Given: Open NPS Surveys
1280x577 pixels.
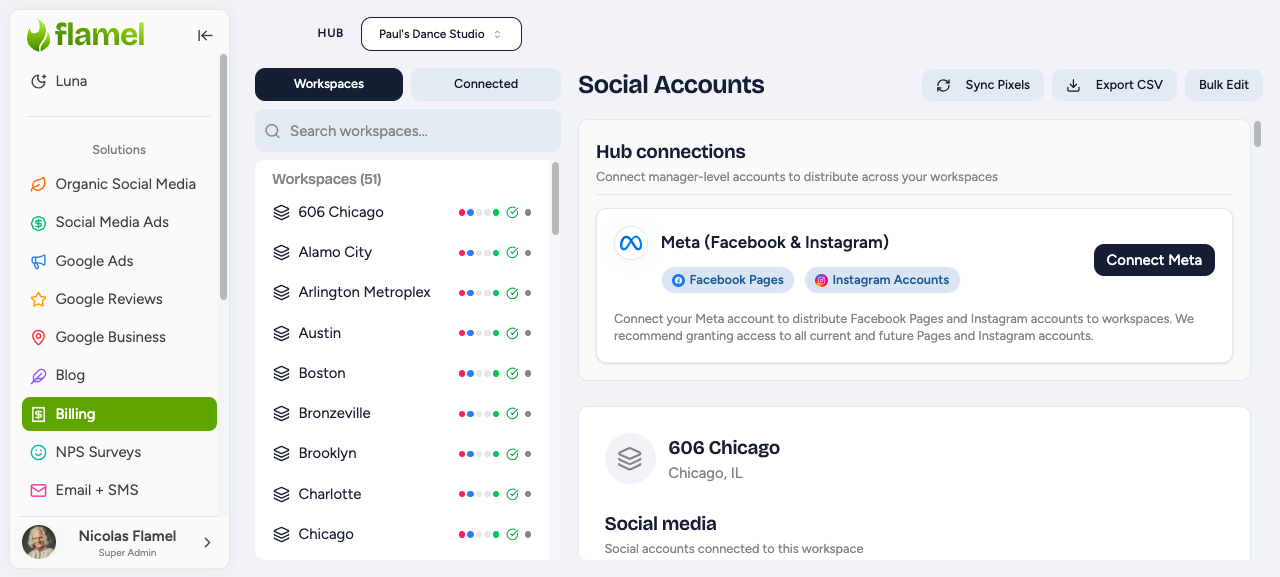Looking at the screenshot, I should click(x=119, y=452).
